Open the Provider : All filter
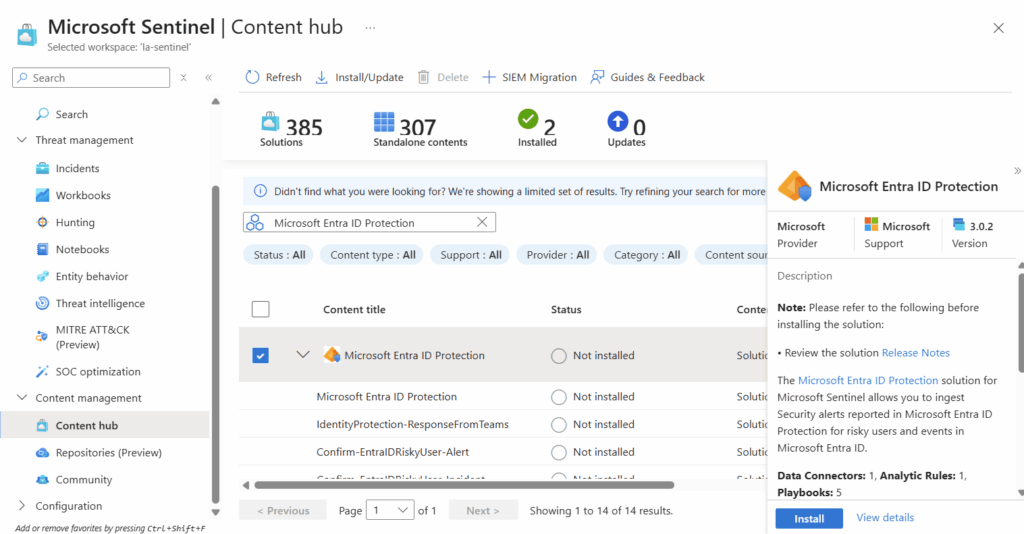The width and height of the screenshot is (1024, 534). click(557, 255)
